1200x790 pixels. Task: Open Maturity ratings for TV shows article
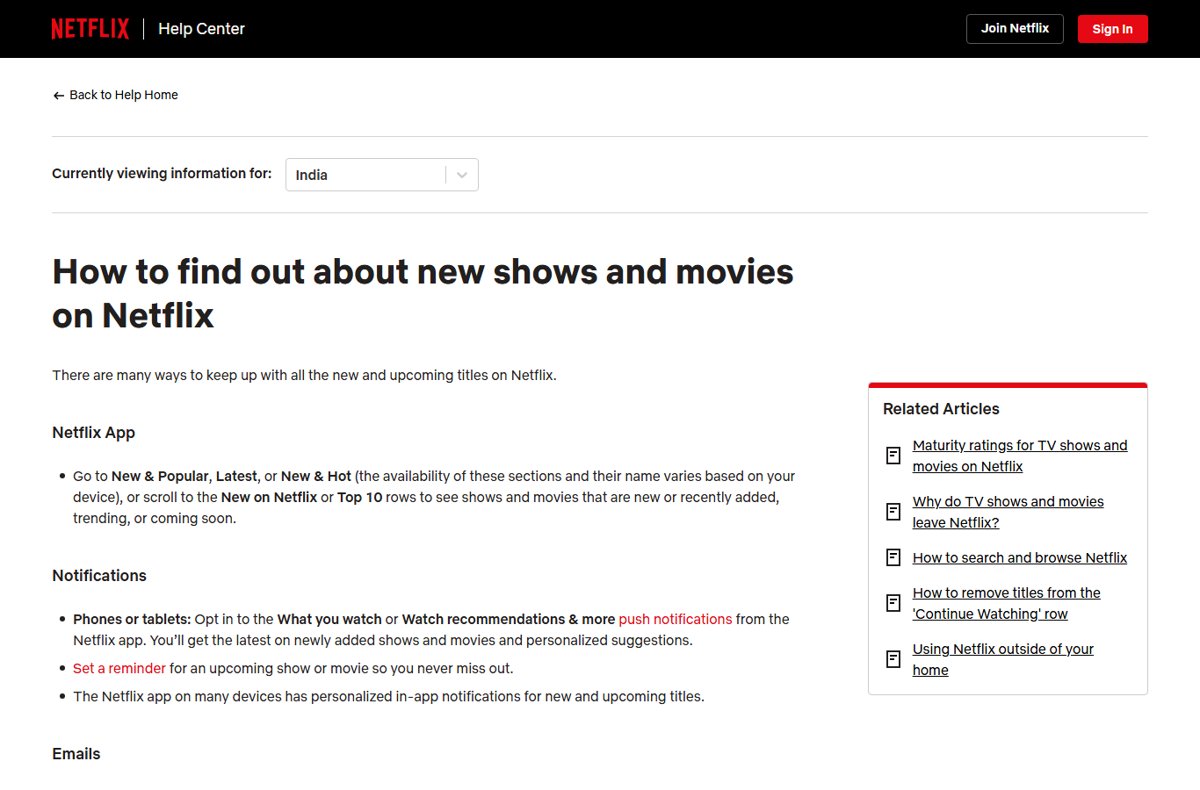pos(1019,456)
